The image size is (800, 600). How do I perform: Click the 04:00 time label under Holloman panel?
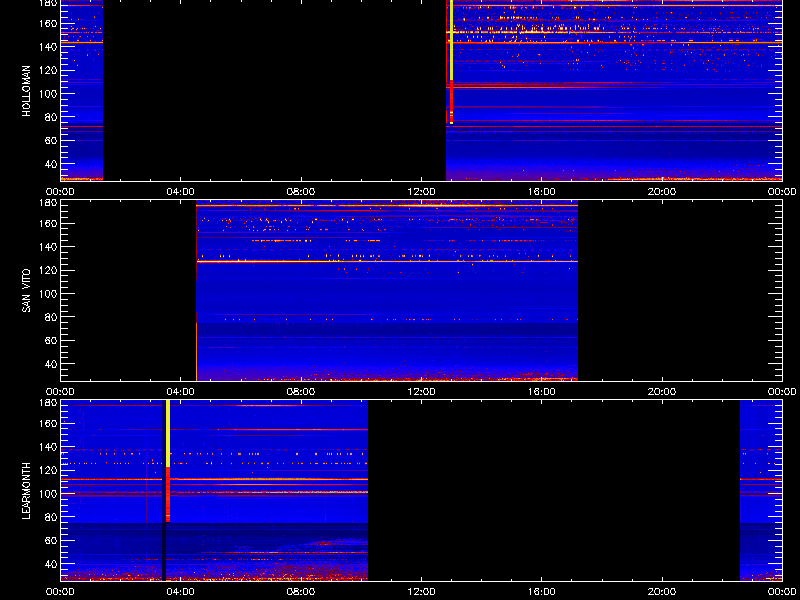181,192
